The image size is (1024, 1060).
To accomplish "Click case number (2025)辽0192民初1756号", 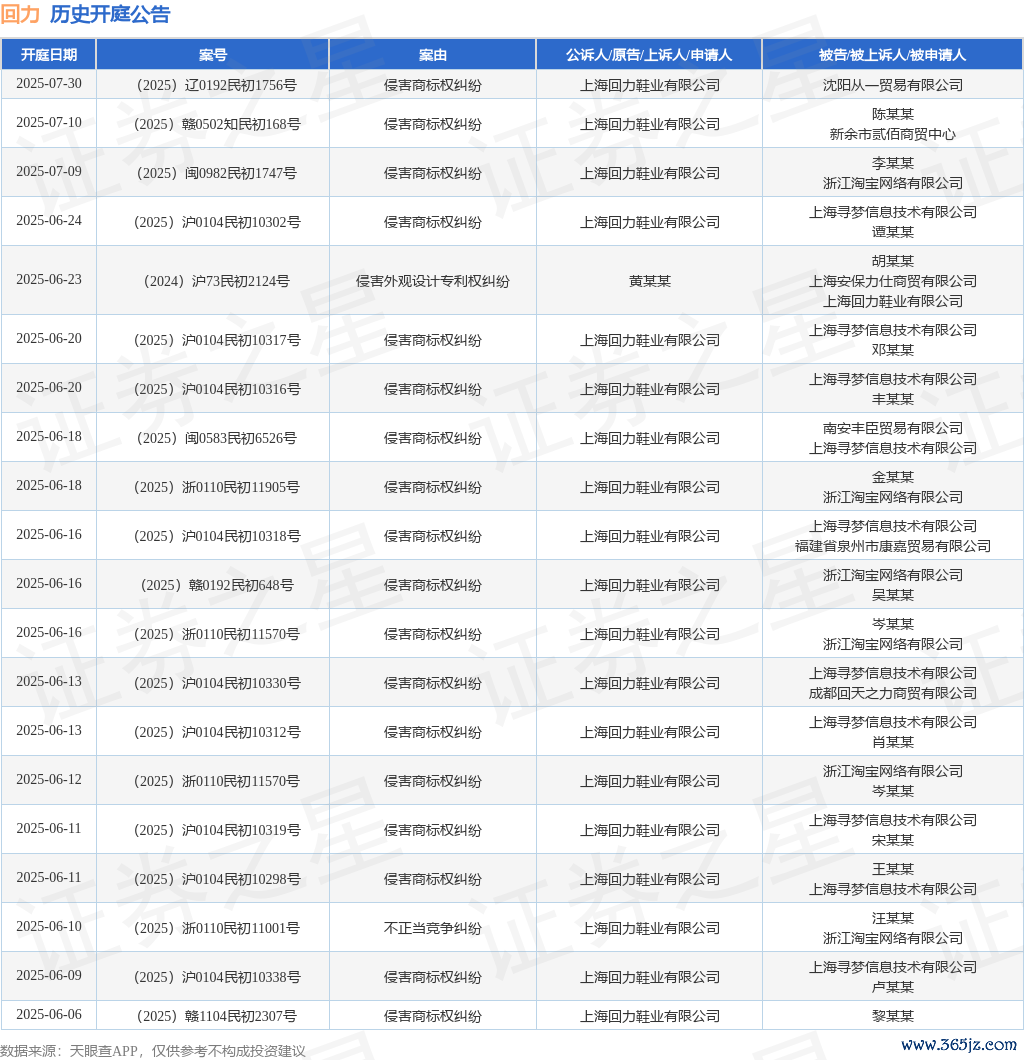I will tap(216, 85).
